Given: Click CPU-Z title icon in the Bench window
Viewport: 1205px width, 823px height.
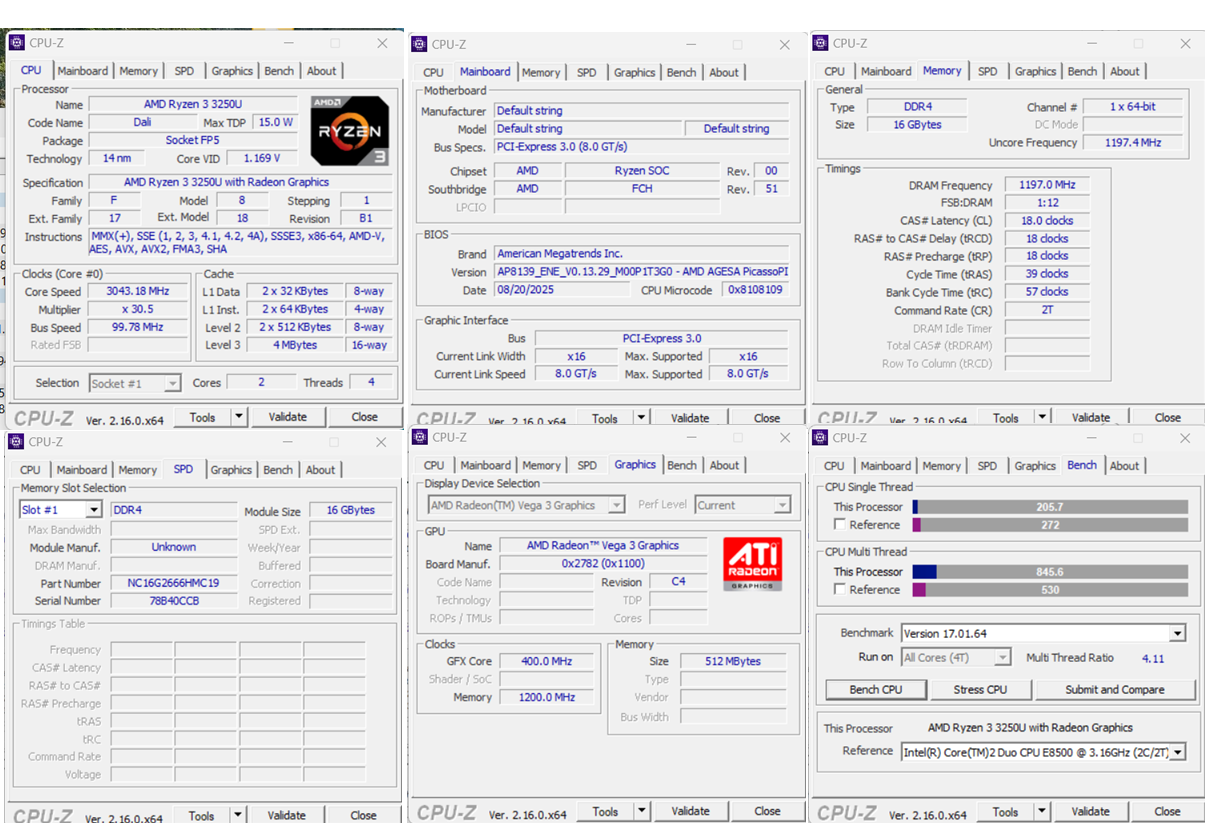Looking at the screenshot, I should point(821,437).
